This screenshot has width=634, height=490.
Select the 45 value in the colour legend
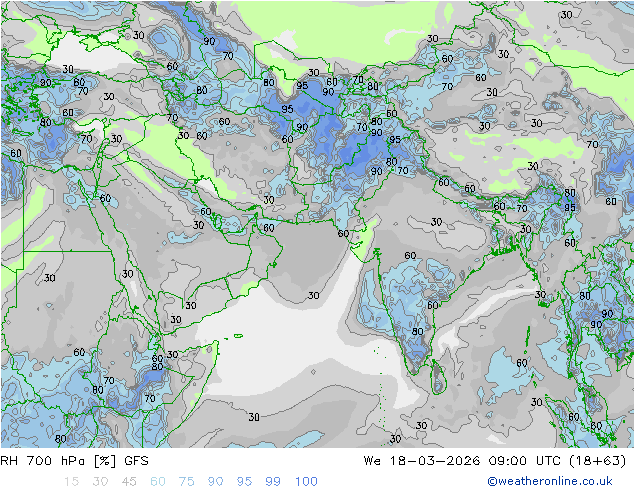point(129,481)
